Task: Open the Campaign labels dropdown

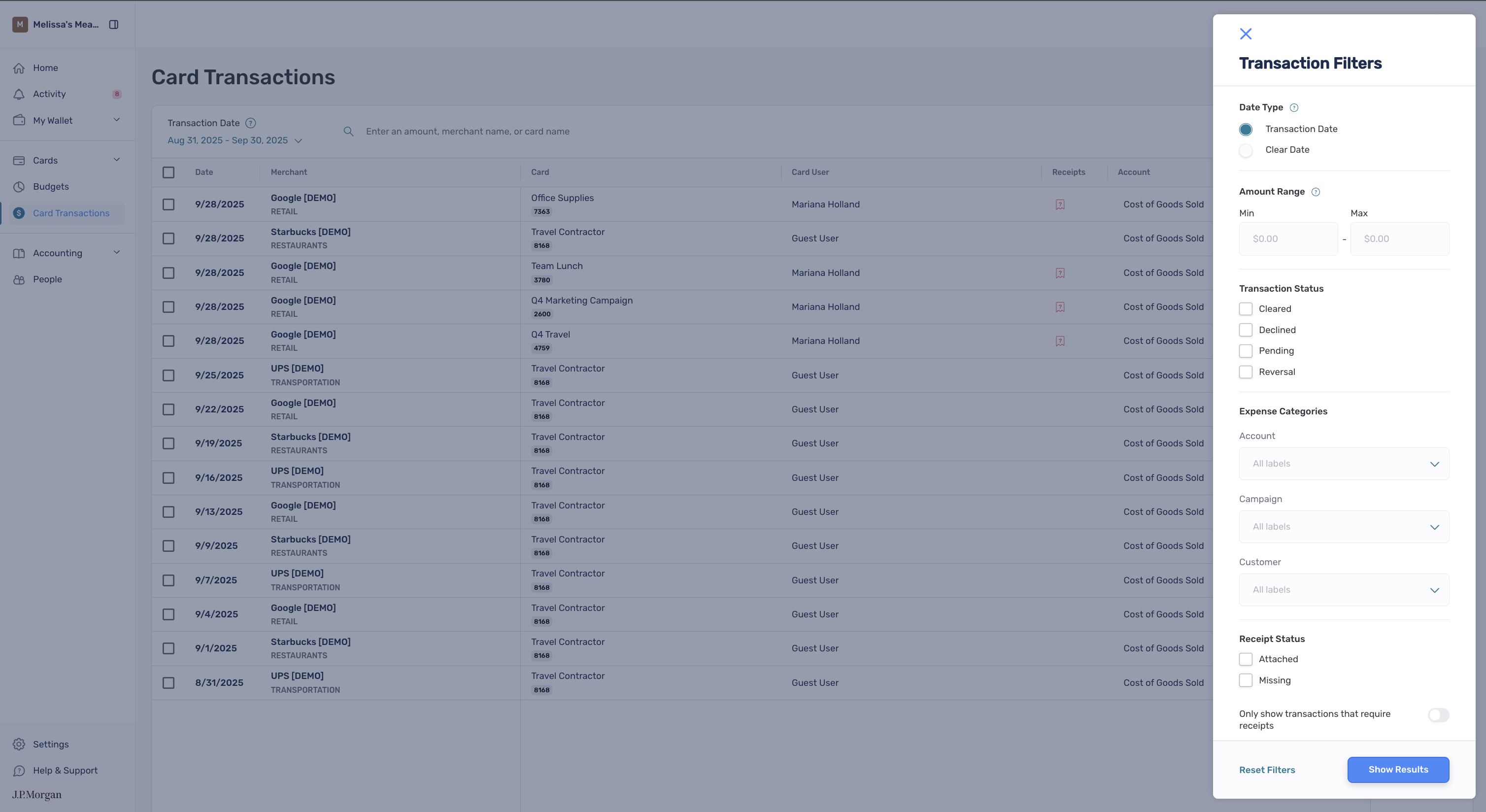Action: click(1344, 527)
